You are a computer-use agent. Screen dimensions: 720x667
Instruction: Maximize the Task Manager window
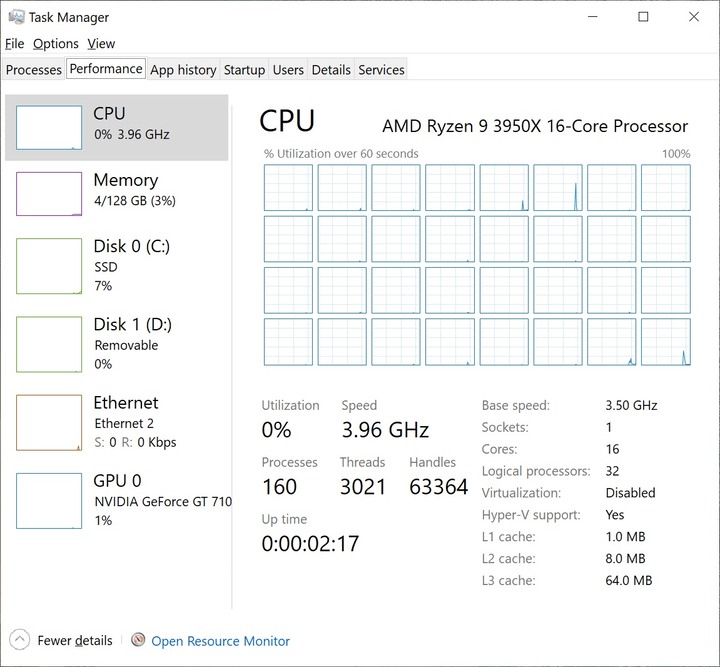(643, 17)
